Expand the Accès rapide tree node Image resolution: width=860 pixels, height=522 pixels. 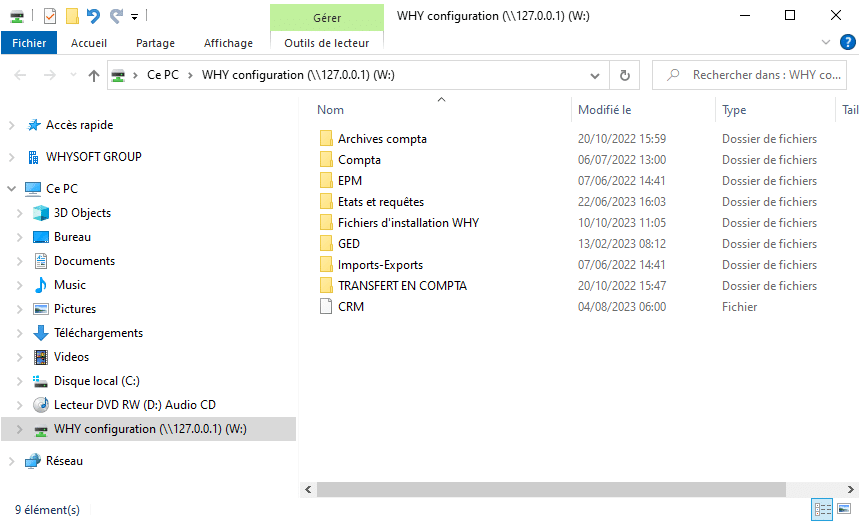click(x=12, y=126)
